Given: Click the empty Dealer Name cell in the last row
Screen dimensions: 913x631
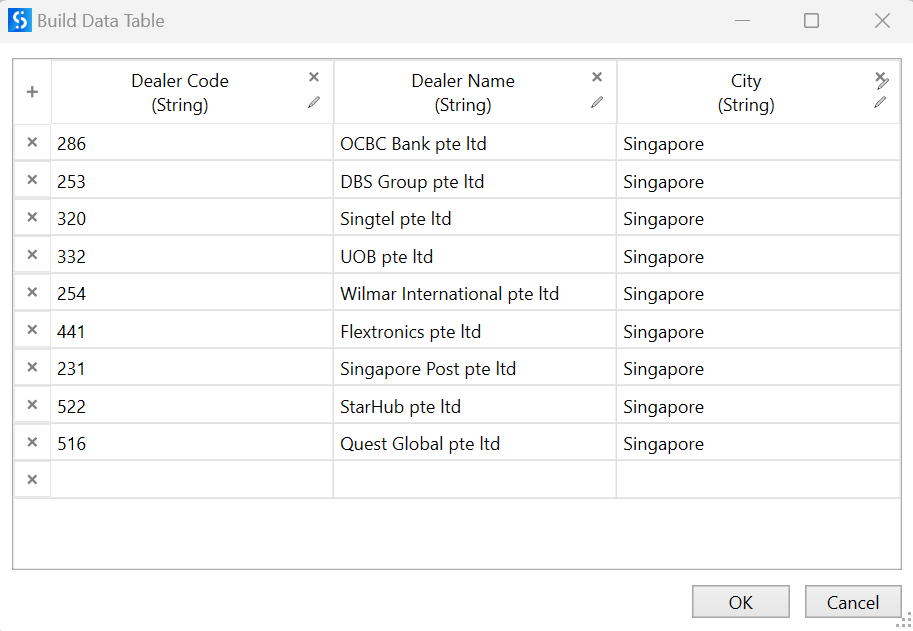Looking at the screenshot, I should click(475, 480).
